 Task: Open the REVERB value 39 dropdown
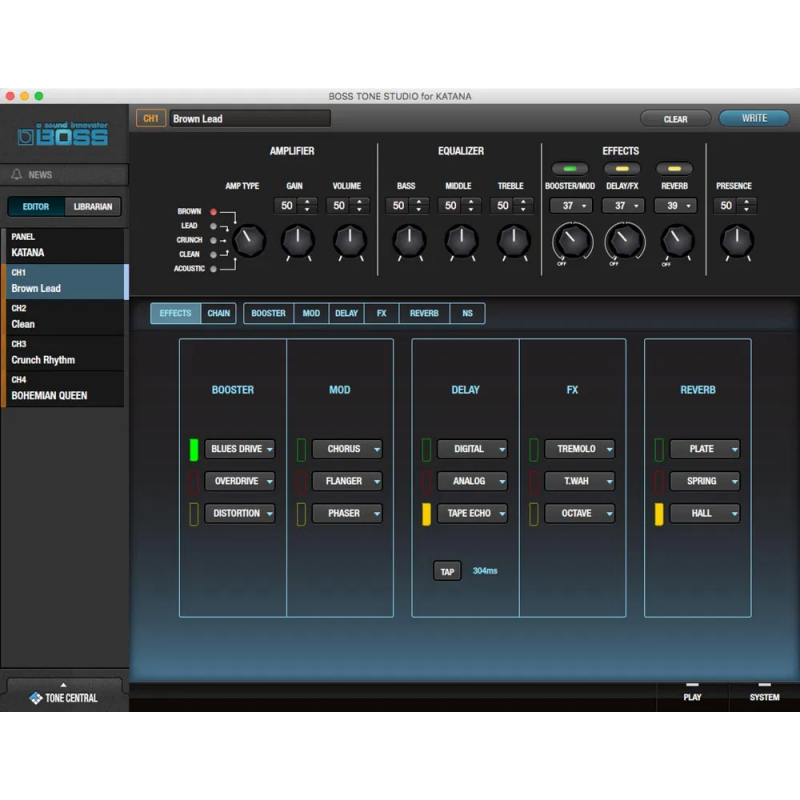[676, 206]
